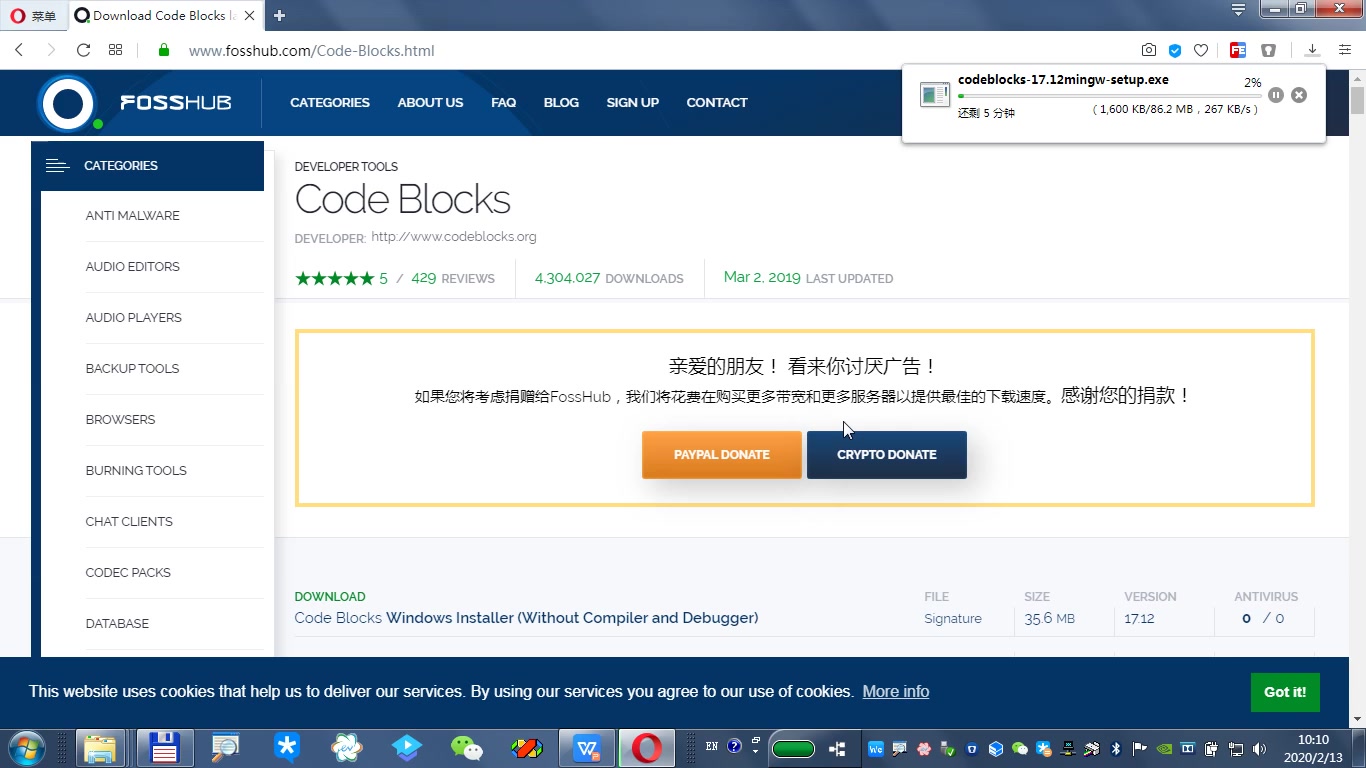Open Easy Setup sliders icon

pos(1346,50)
